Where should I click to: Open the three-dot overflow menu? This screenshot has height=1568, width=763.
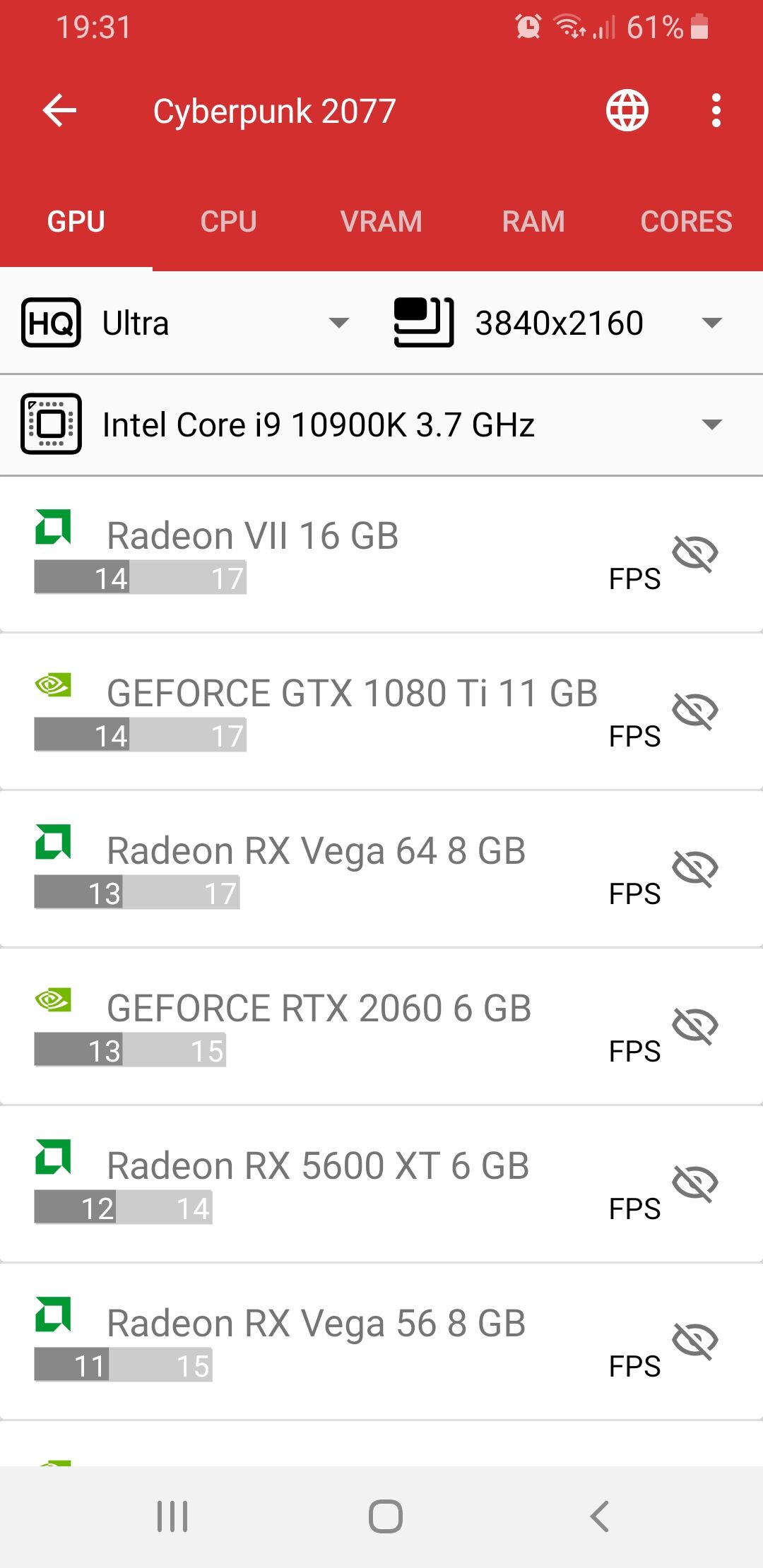(x=716, y=111)
